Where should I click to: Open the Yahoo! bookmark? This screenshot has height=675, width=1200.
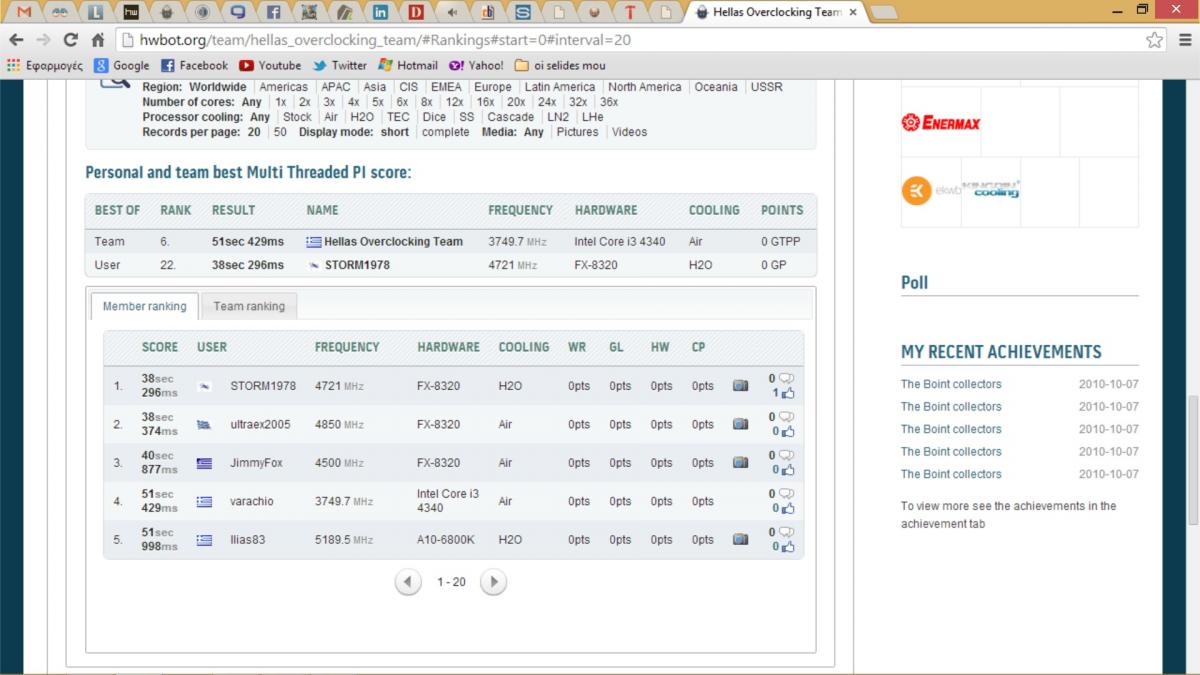click(477, 66)
